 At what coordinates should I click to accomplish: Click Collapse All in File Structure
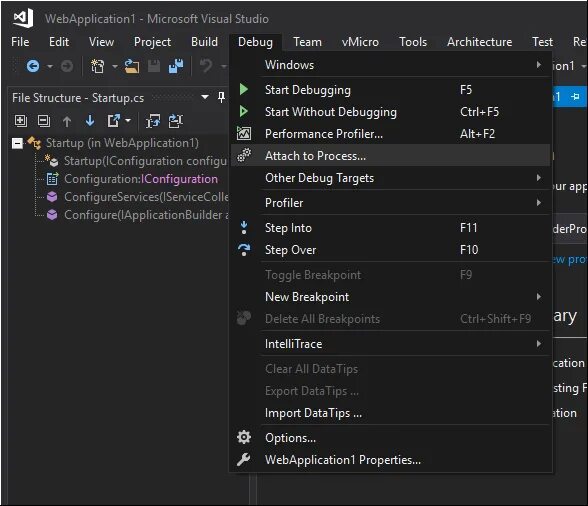click(x=44, y=121)
